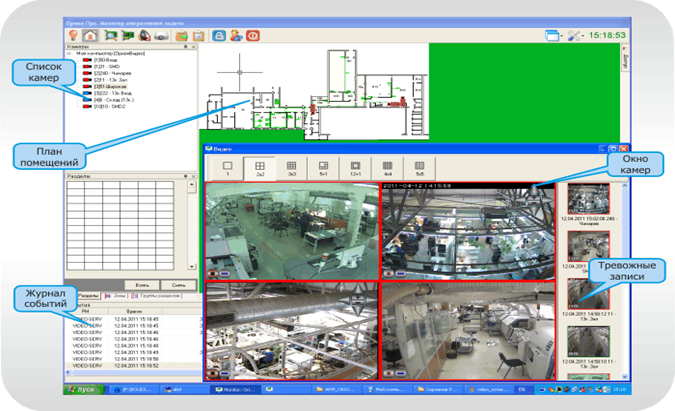This screenshot has height=411, width=675.
Task: Click the Взять button
Action: pyautogui.click(x=142, y=285)
